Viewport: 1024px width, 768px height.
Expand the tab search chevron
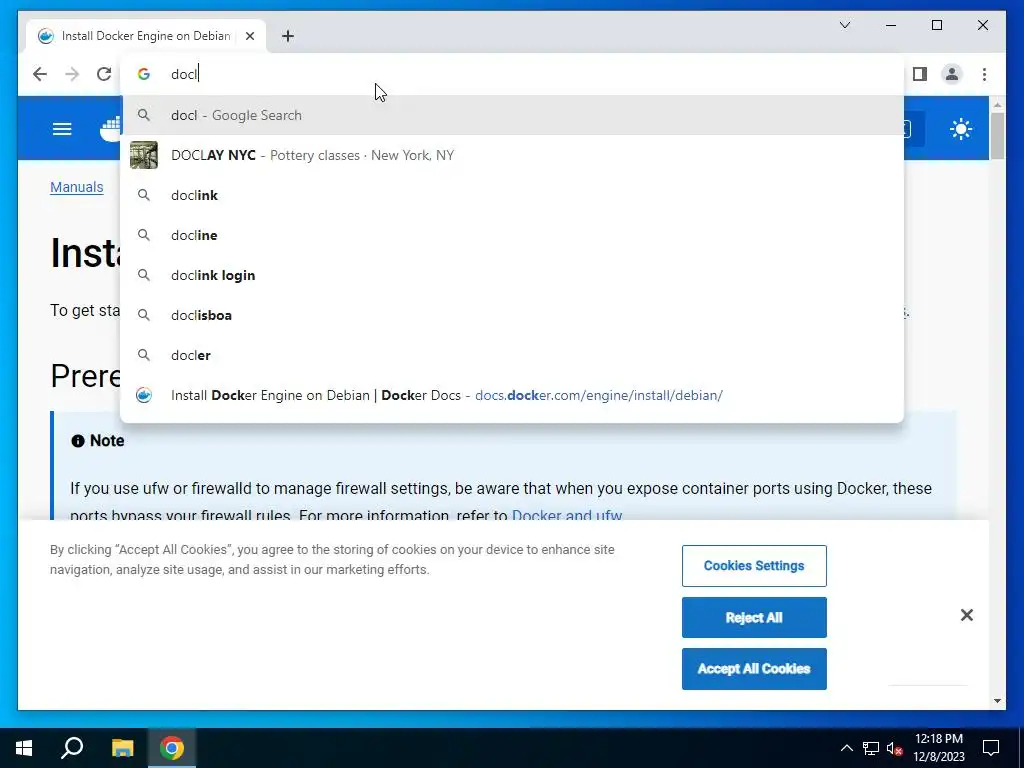click(844, 25)
